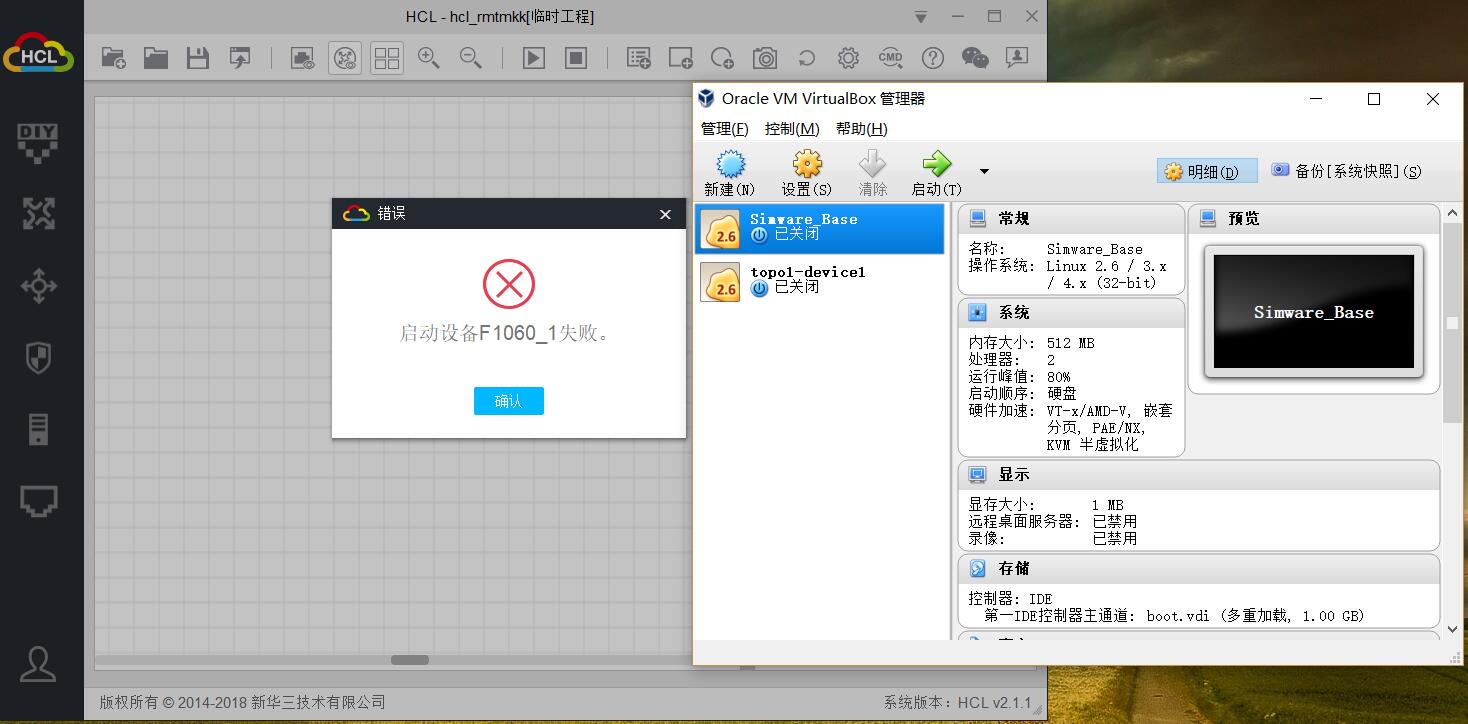Toggle the circular topology view icon in HCL
The width and height of the screenshot is (1468, 724).
(x=345, y=58)
